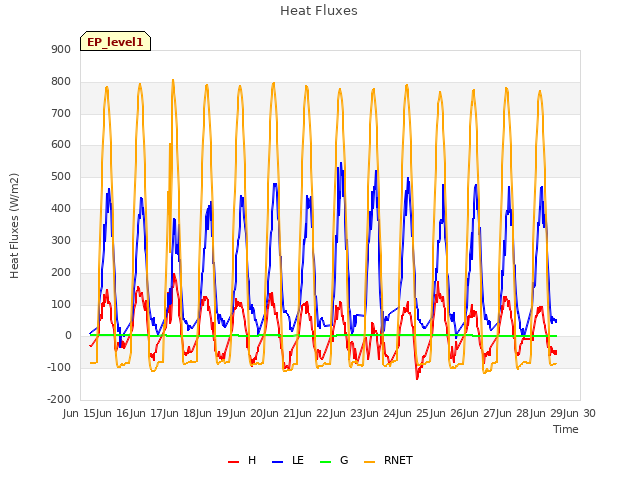Viewport: 640px width, 480px height.
Task: Click the Jun 23 x-axis date label
Action: click(344, 413)
